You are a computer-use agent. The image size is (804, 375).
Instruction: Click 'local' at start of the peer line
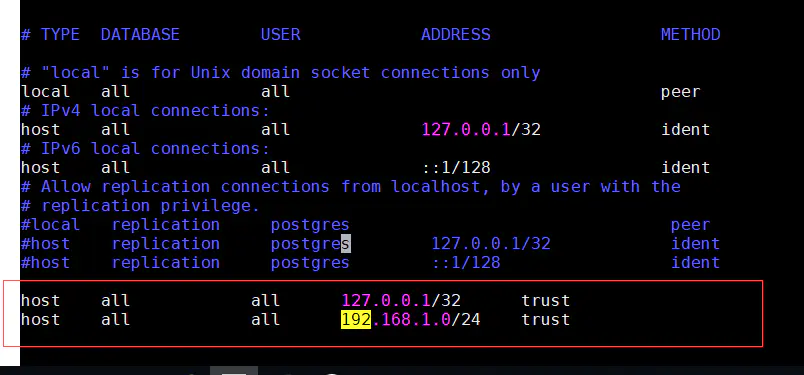[45, 92]
